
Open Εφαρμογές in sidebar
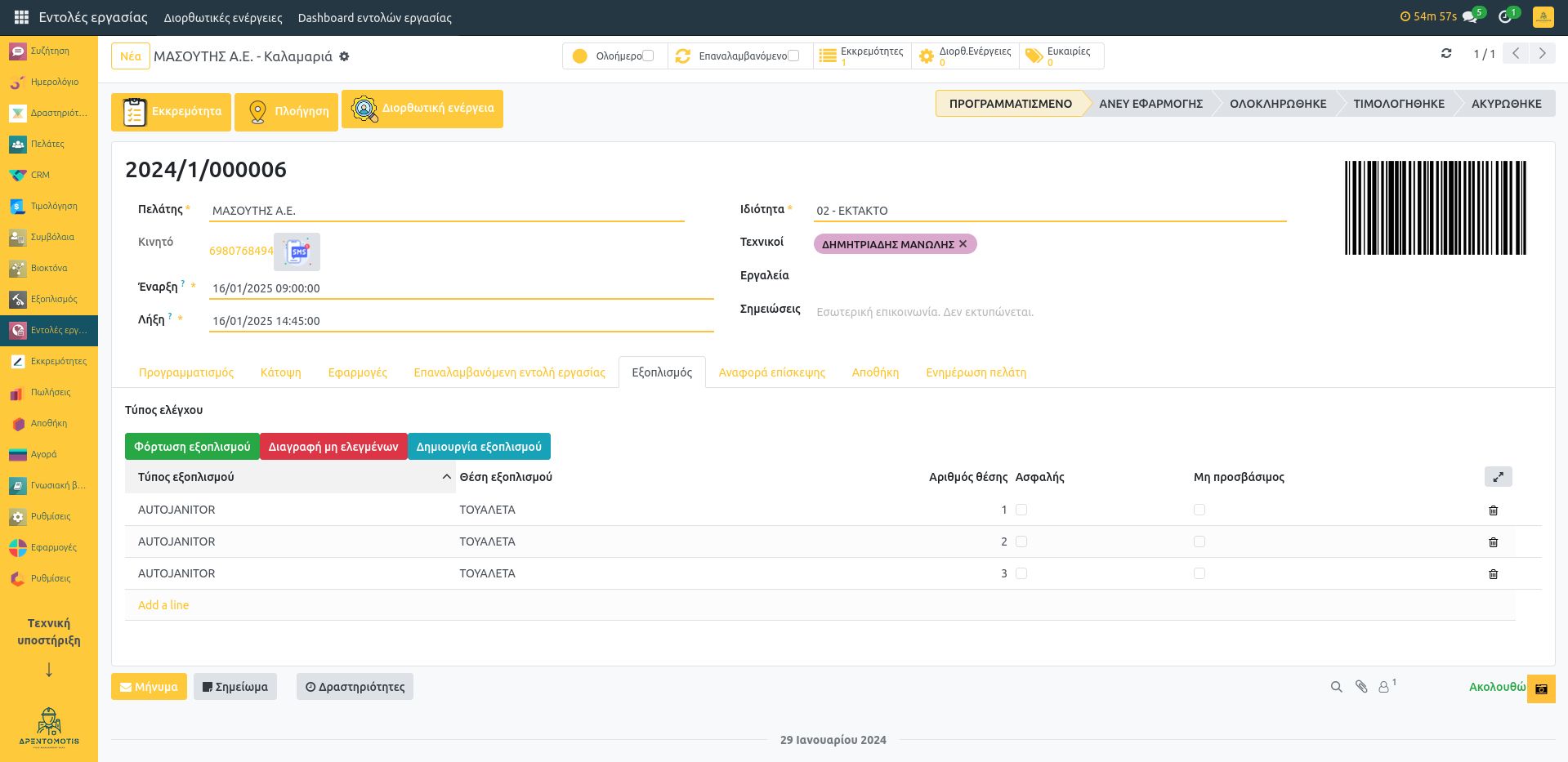click(x=49, y=547)
